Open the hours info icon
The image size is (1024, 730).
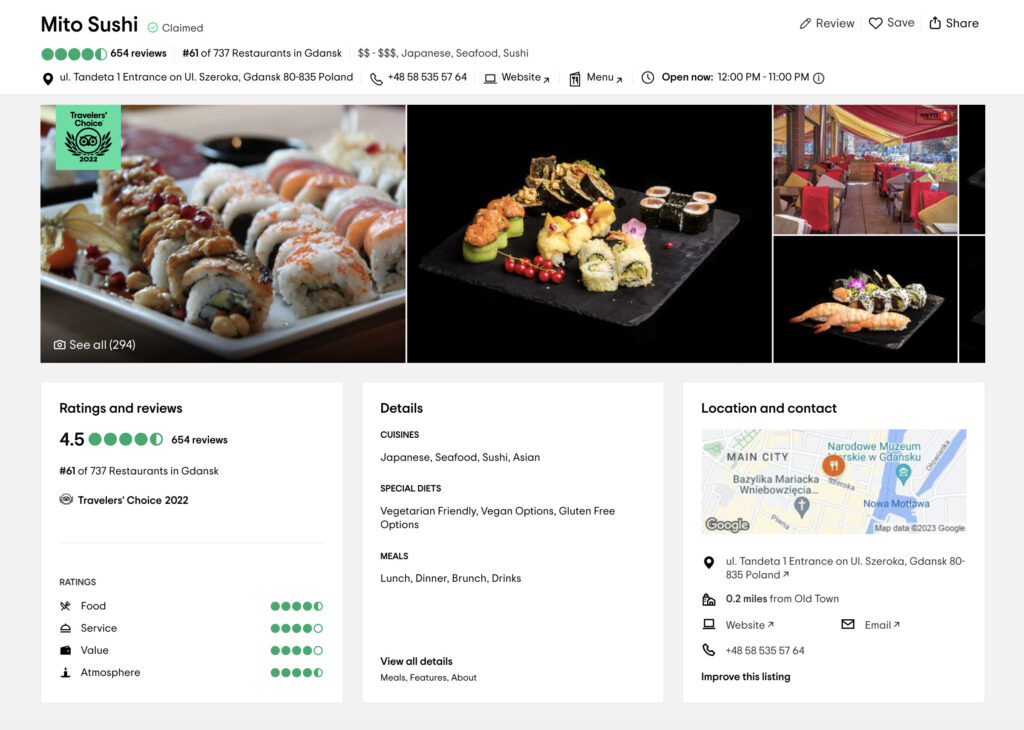coord(818,78)
